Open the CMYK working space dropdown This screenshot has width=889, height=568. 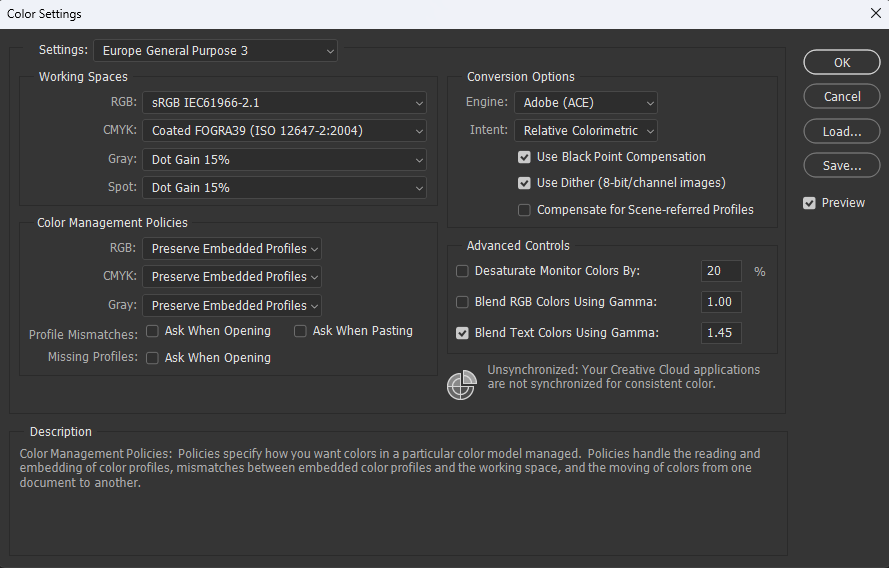284,131
